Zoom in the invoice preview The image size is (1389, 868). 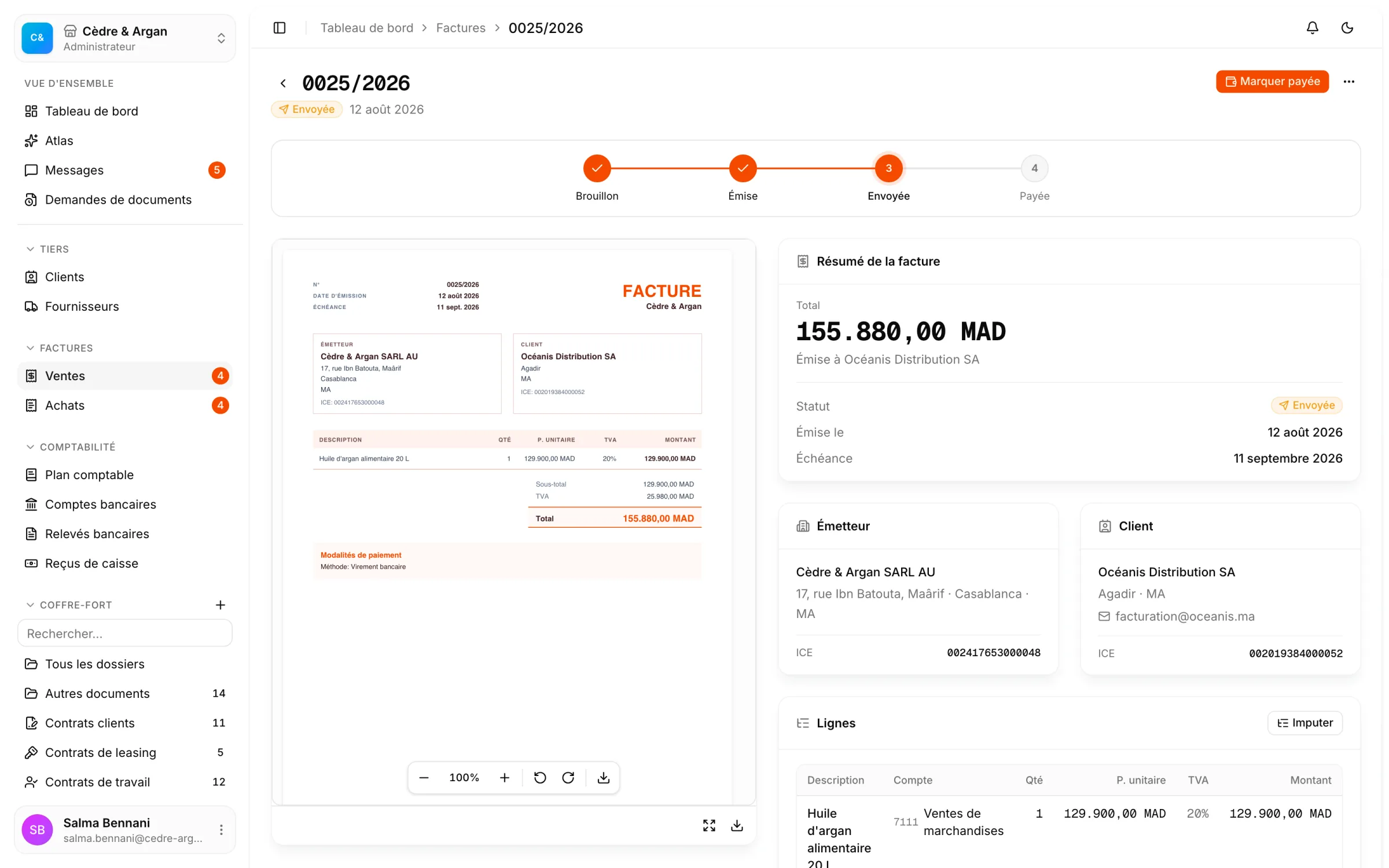(505, 778)
